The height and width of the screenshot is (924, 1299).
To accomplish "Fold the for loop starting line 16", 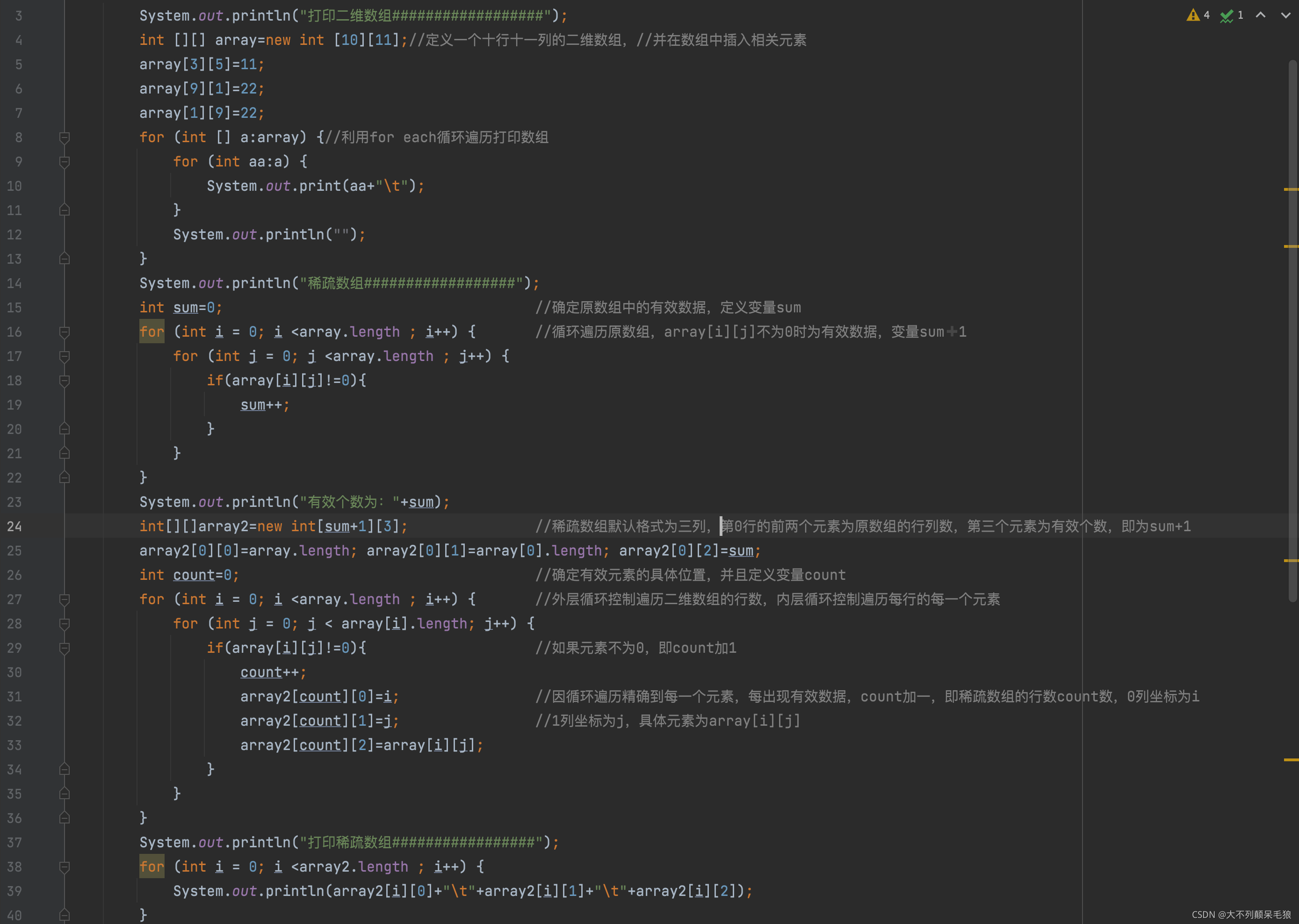I will pyautogui.click(x=65, y=332).
